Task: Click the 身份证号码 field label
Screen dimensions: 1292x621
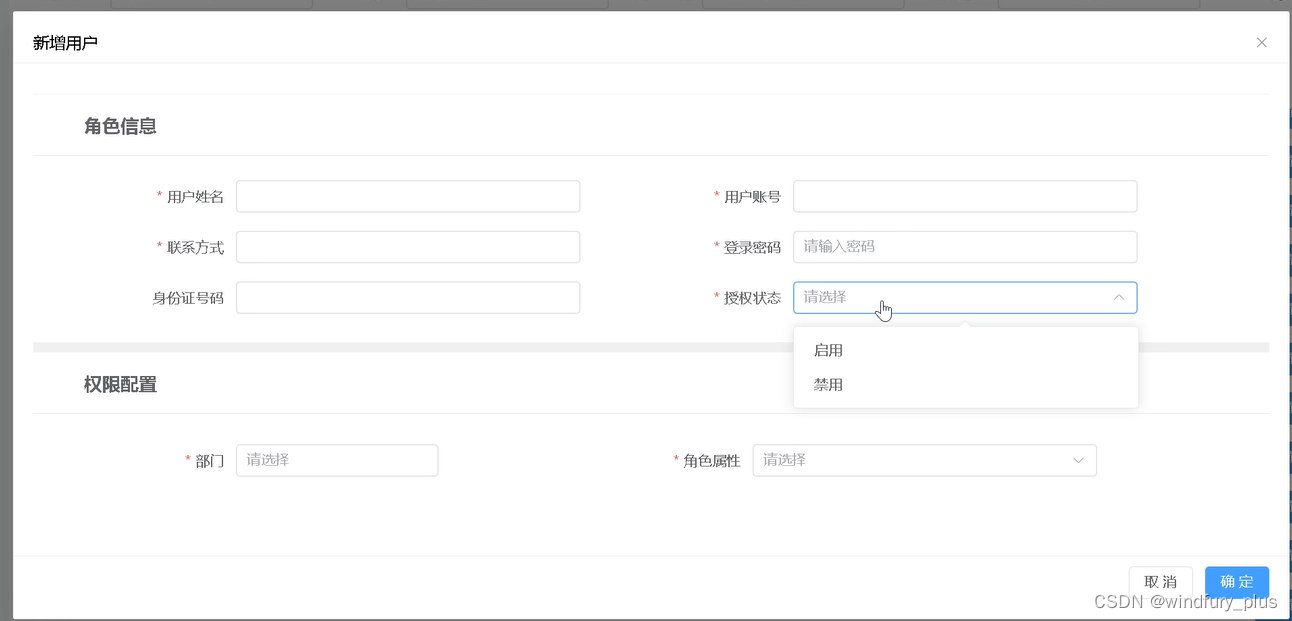Action: (x=188, y=298)
